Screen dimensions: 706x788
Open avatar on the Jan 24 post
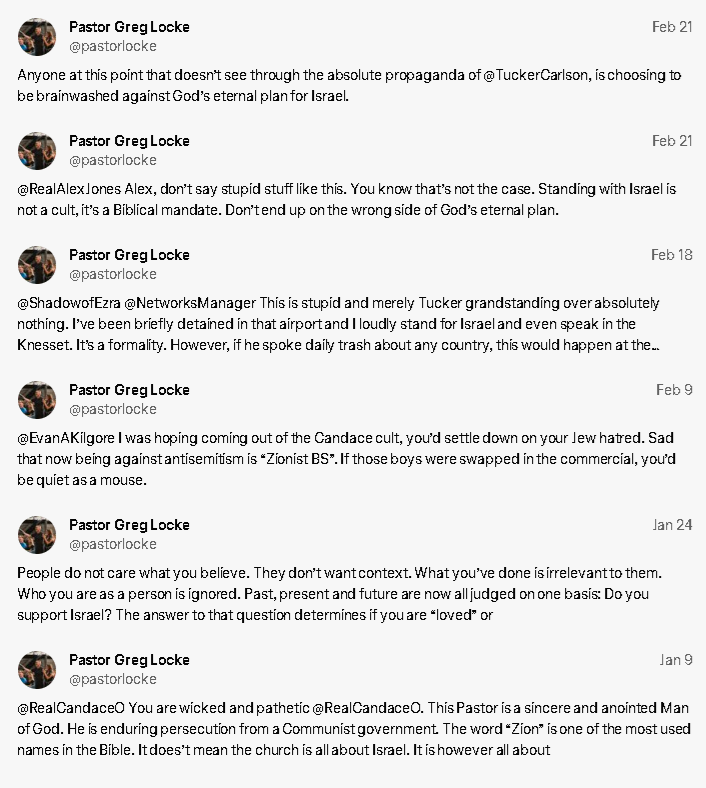click(37, 535)
